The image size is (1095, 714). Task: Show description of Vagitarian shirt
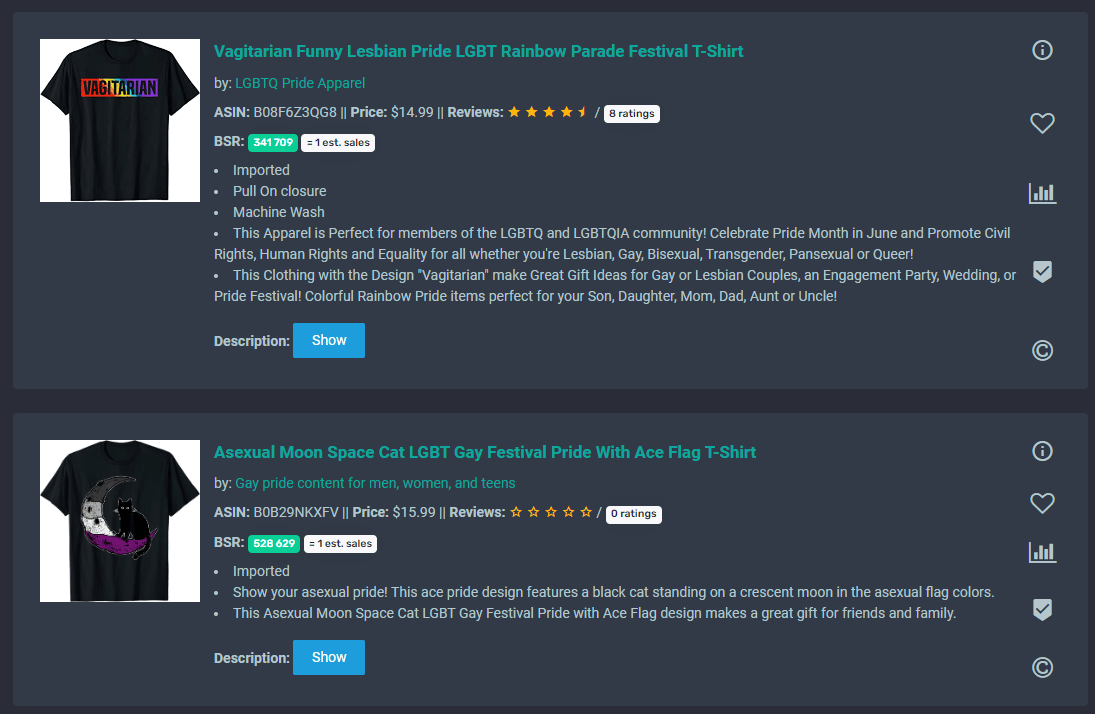(329, 340)
